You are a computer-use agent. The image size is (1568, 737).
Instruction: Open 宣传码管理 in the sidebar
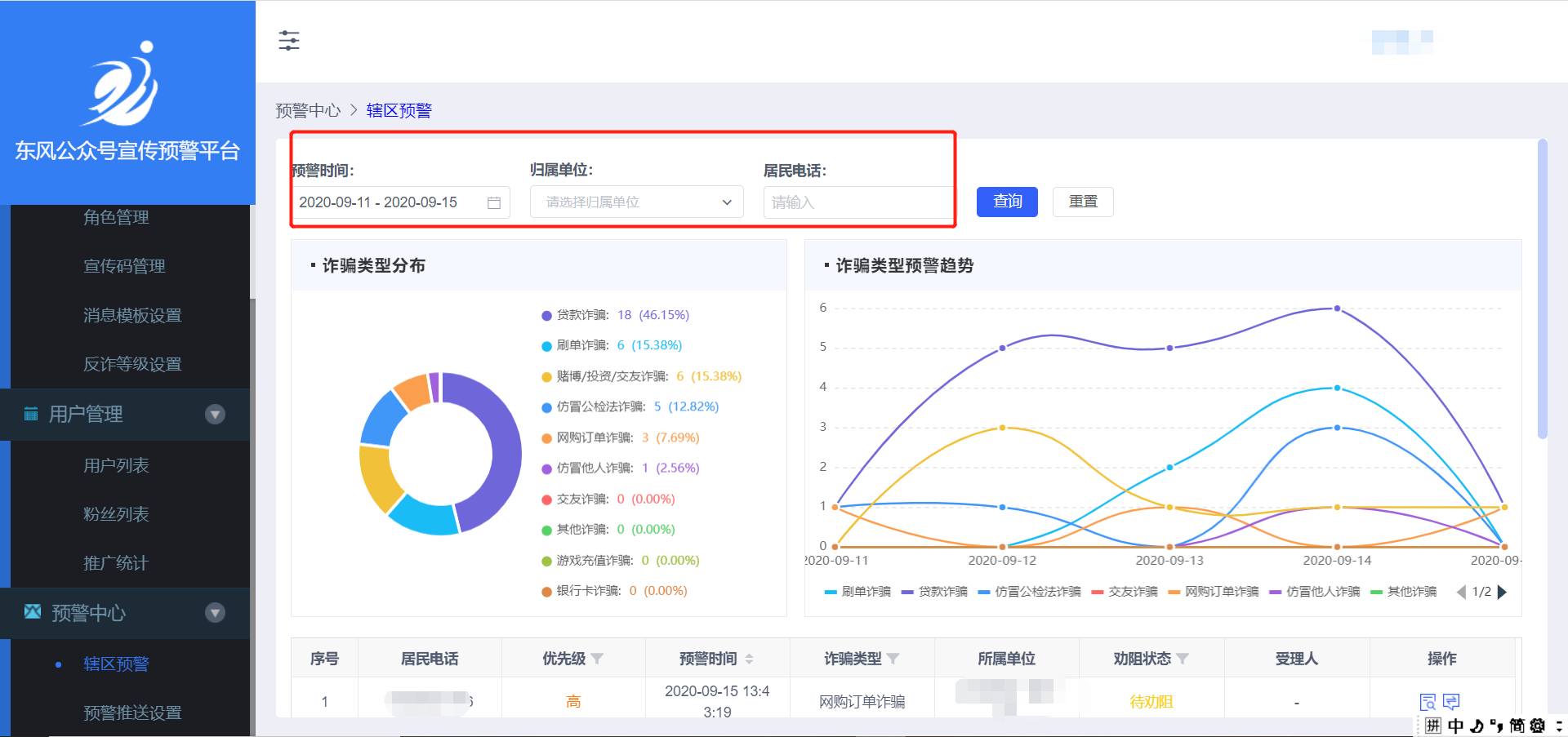(124, 266)
